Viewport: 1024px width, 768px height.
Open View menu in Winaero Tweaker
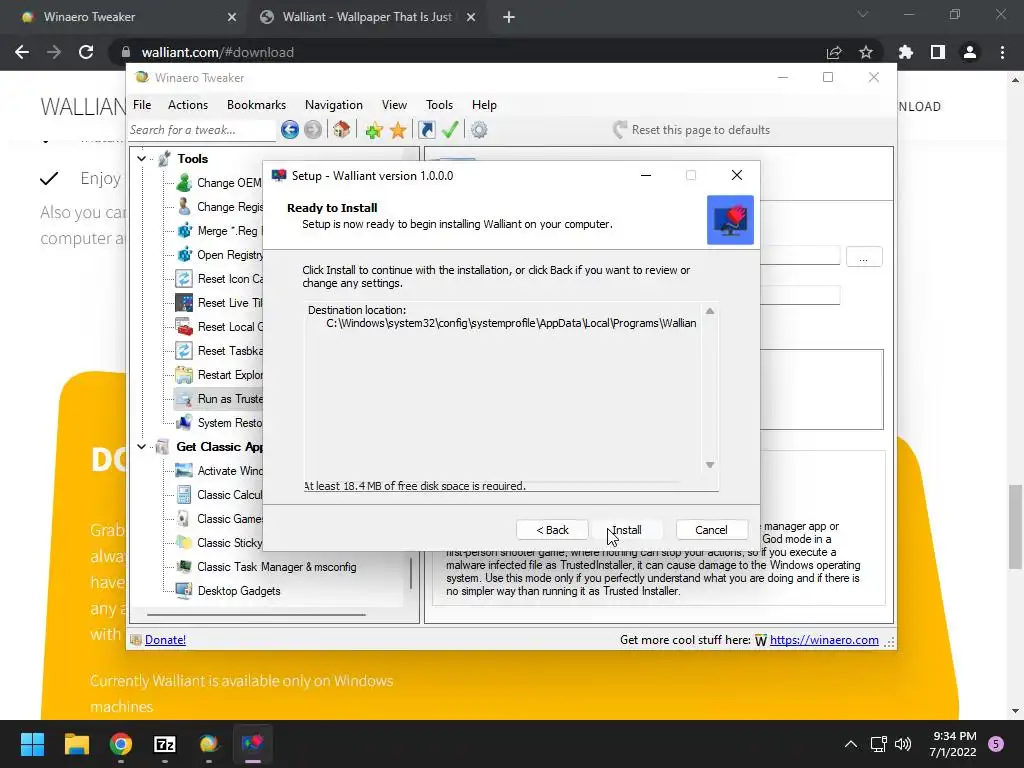[394, 104]
